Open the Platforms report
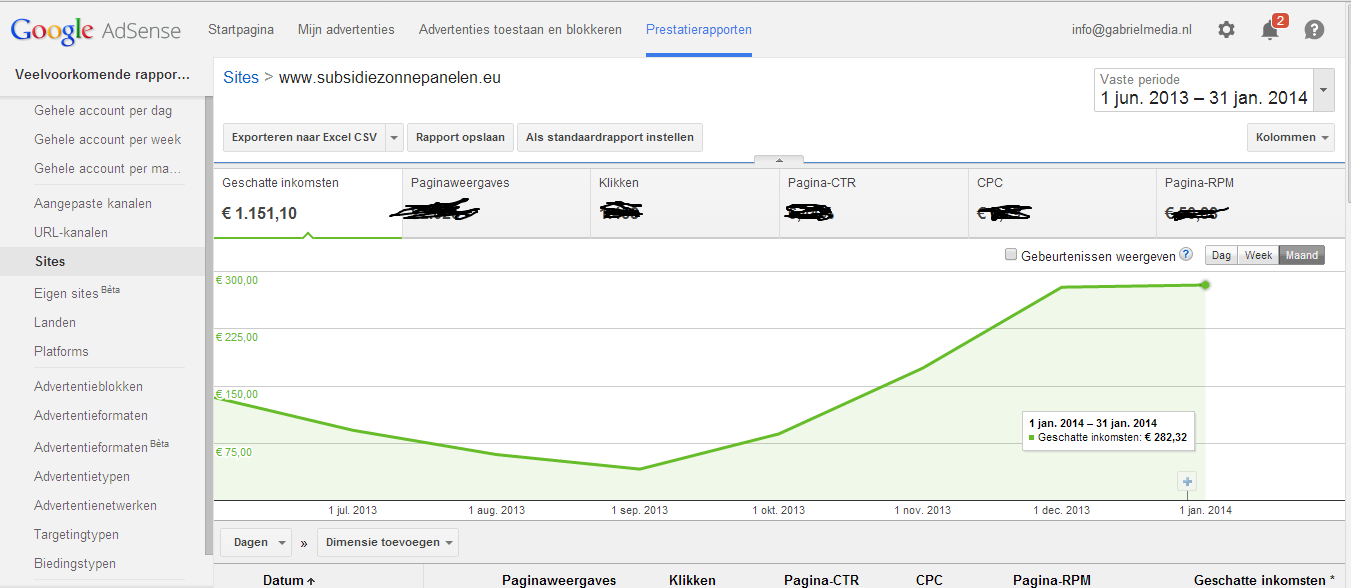 (x=61, y=352)
